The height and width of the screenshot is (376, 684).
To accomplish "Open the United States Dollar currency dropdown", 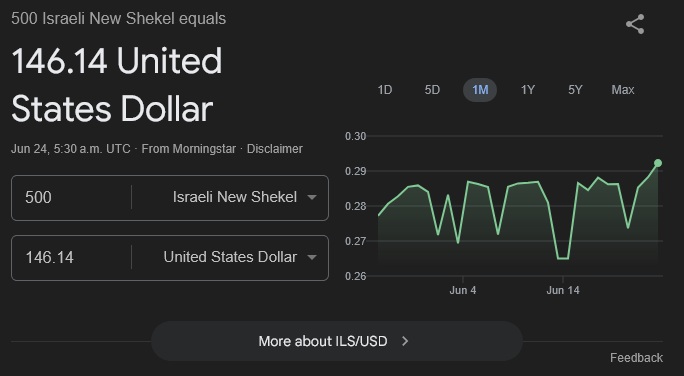I will [x=230, y=258].
